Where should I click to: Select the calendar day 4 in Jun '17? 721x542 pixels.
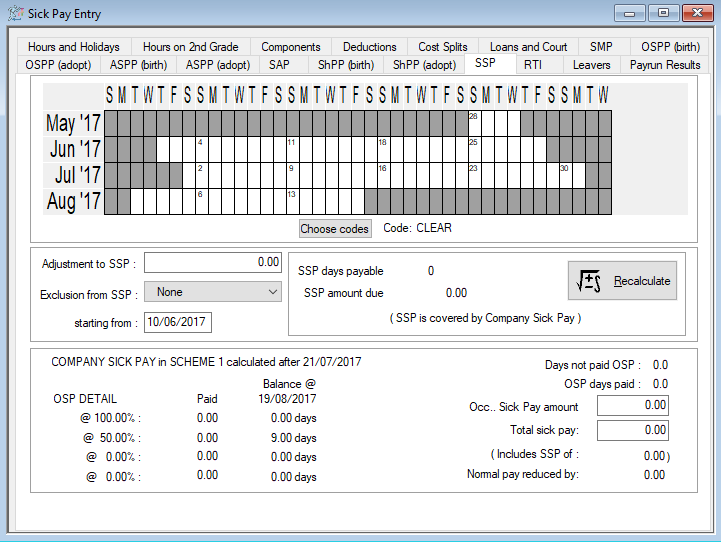(x=202, y=149)
